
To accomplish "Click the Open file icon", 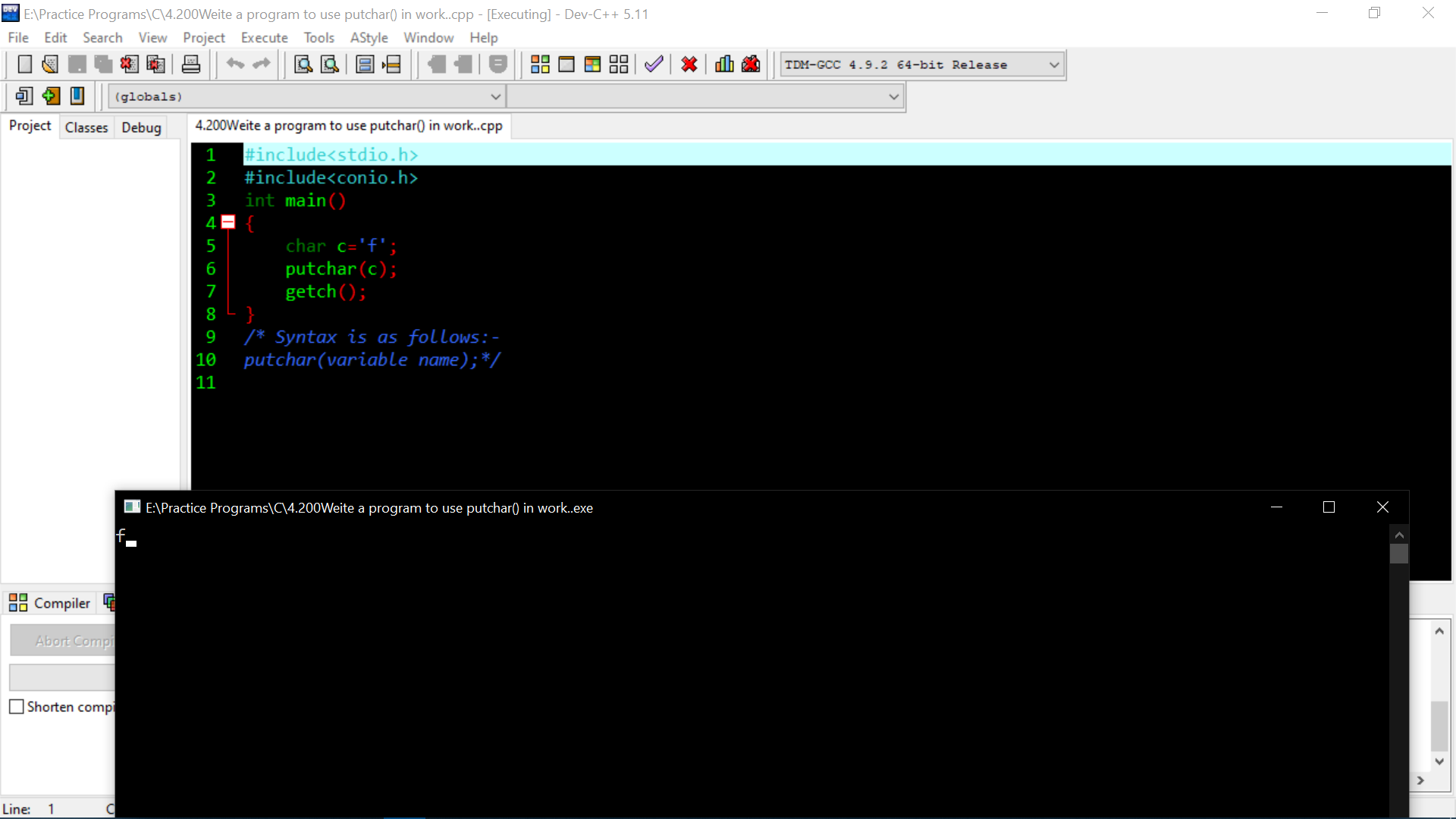I will 49,64.
